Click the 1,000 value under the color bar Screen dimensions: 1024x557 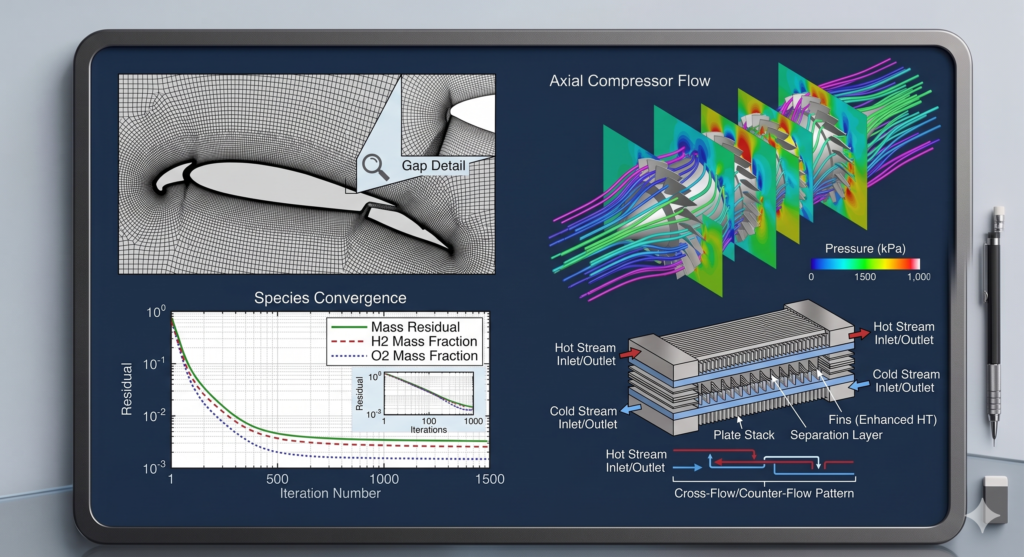point(918,277)
